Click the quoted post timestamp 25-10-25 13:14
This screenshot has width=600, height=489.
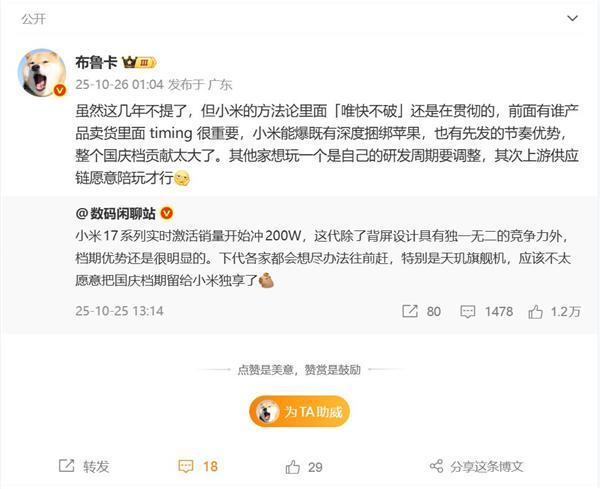click(x=119, y=311)
